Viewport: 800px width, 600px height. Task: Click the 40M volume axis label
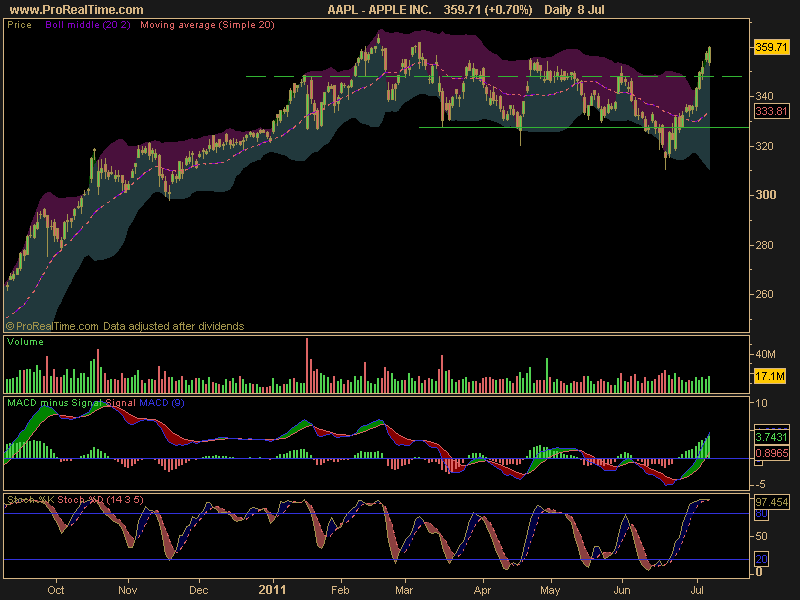[x=765, y=354]
